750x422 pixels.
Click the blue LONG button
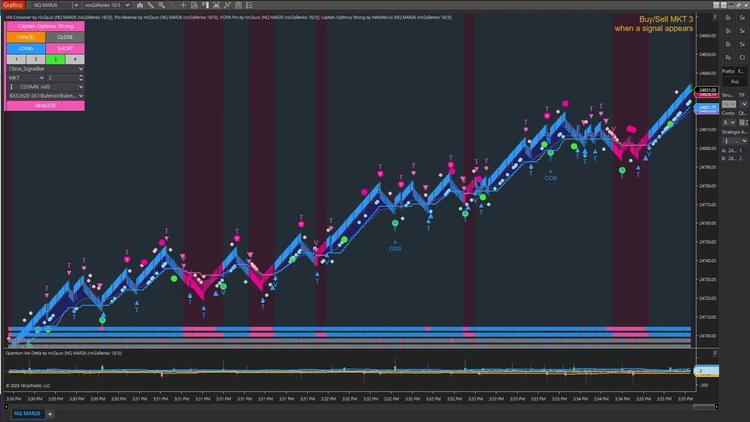(26, 48)
